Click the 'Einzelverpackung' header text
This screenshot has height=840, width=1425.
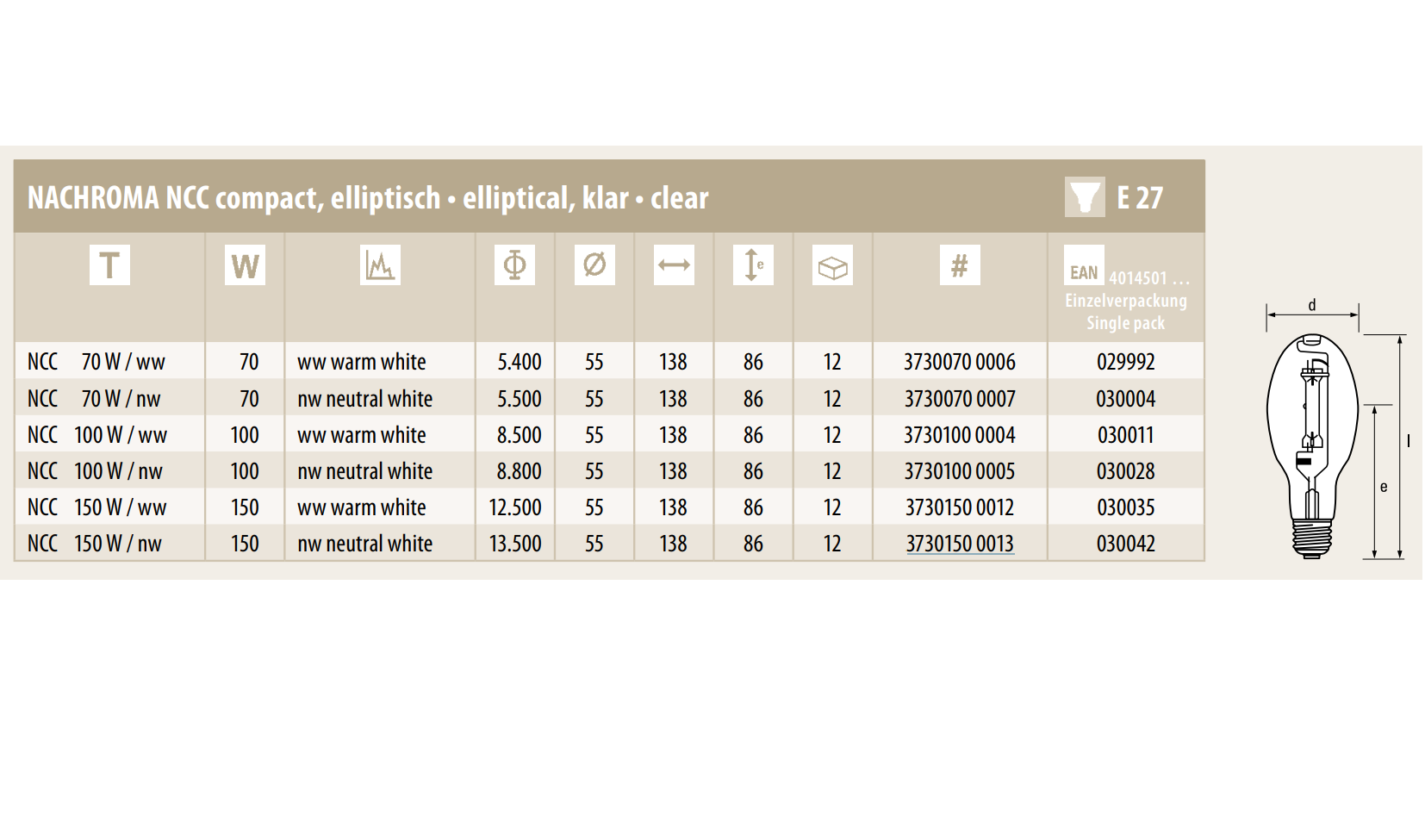(1126, 301)
